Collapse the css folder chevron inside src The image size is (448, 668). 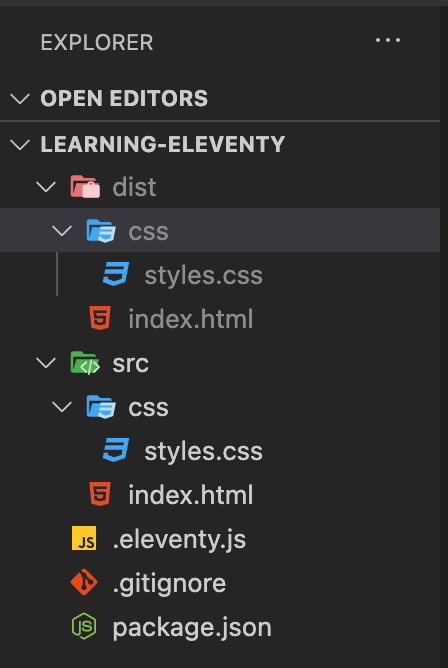pos(62,407)
